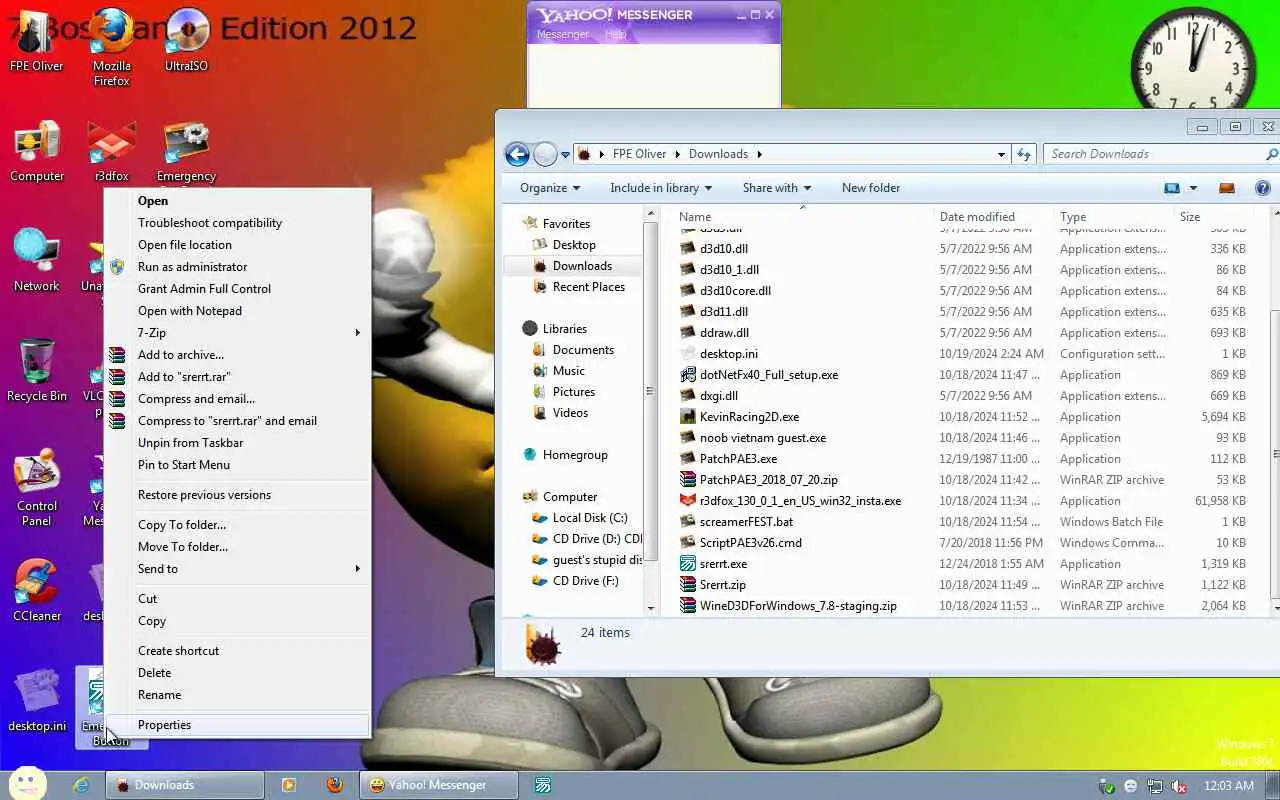Open the Recycle Bin
Viewport: 1280px width, 800px height.
(37, 370)
